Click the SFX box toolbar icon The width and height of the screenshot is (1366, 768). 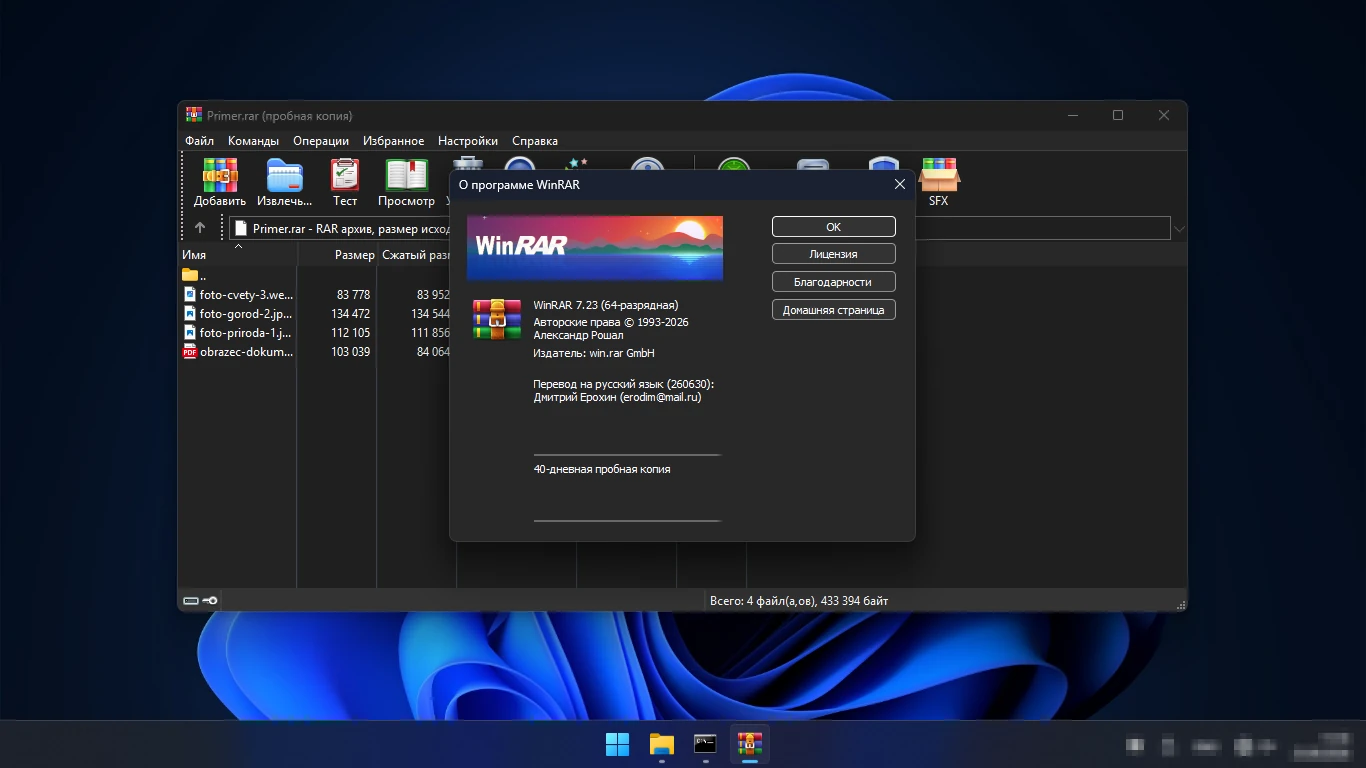point(939,175)
